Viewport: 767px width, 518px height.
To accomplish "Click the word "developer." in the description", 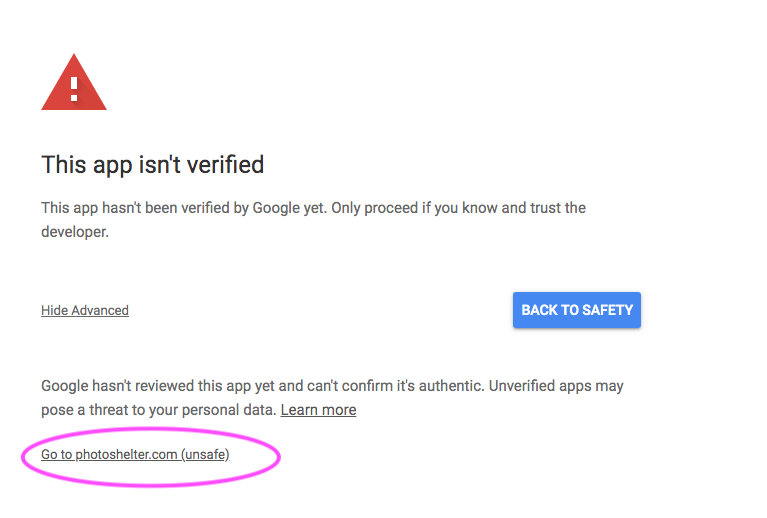I will 75,232.
